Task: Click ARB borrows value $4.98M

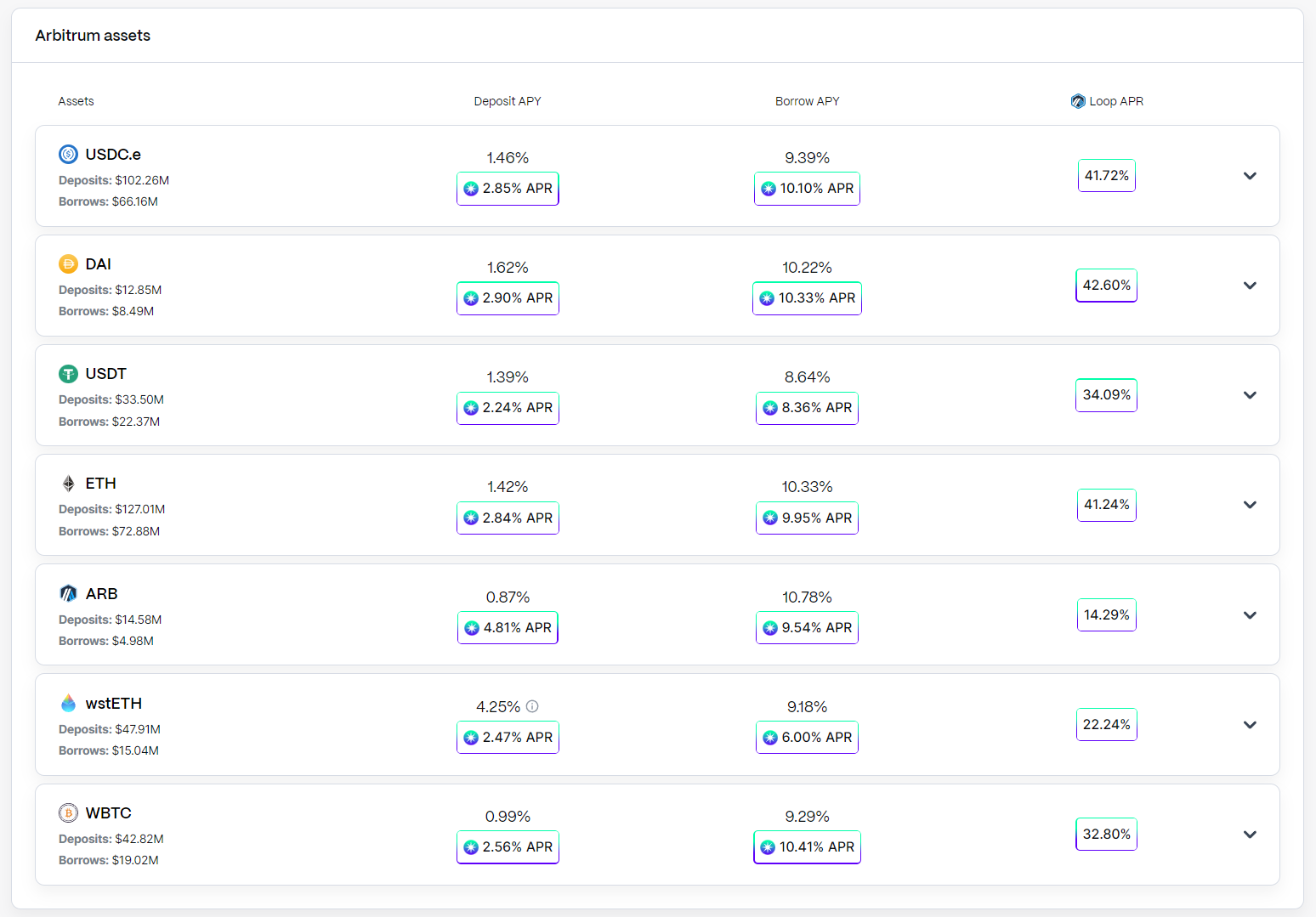Action: (x=133, y=641)
